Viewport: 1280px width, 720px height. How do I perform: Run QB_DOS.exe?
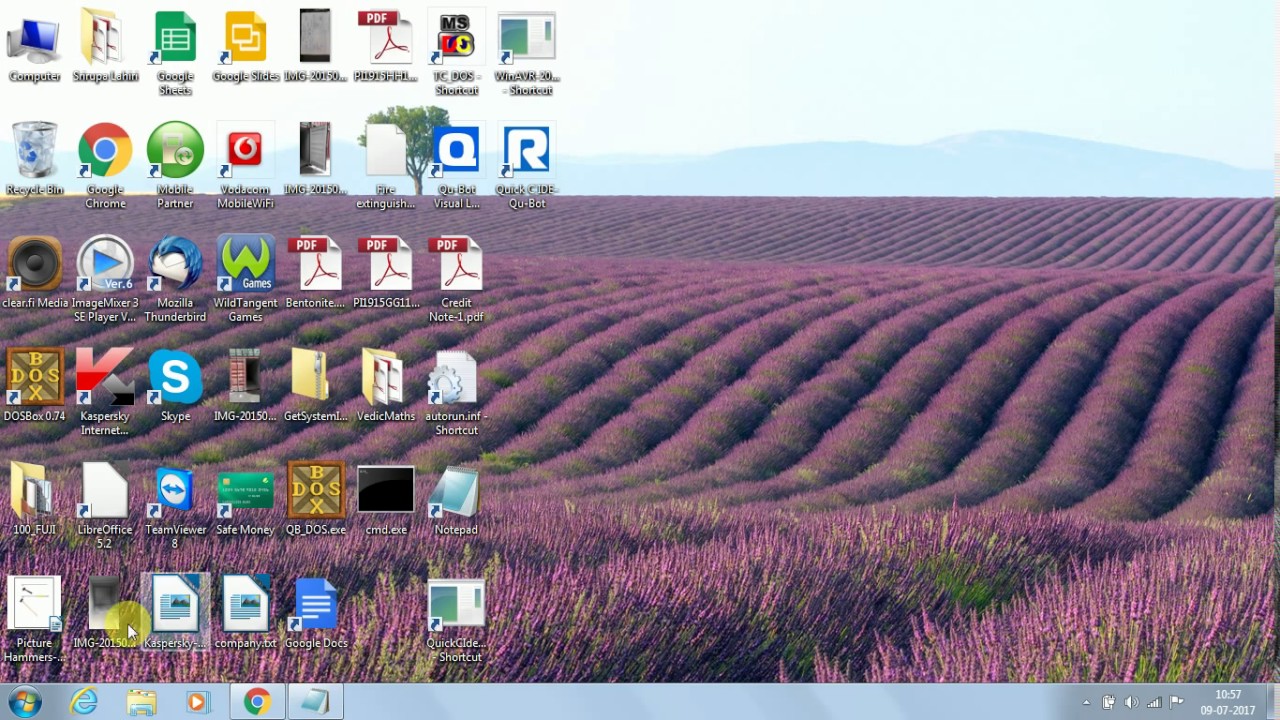tap(316, 499)
